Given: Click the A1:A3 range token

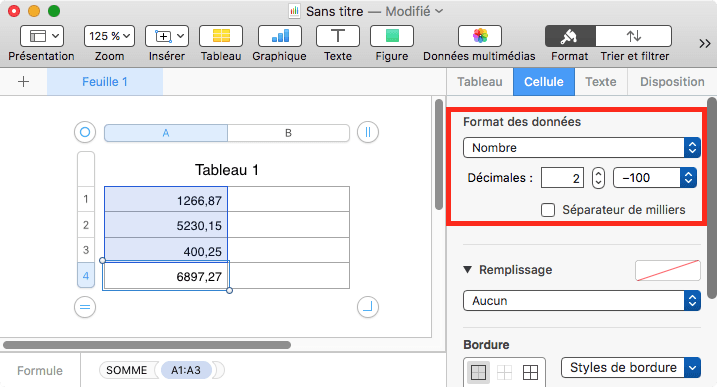Looking at the screenshot, I should [186, 370].
